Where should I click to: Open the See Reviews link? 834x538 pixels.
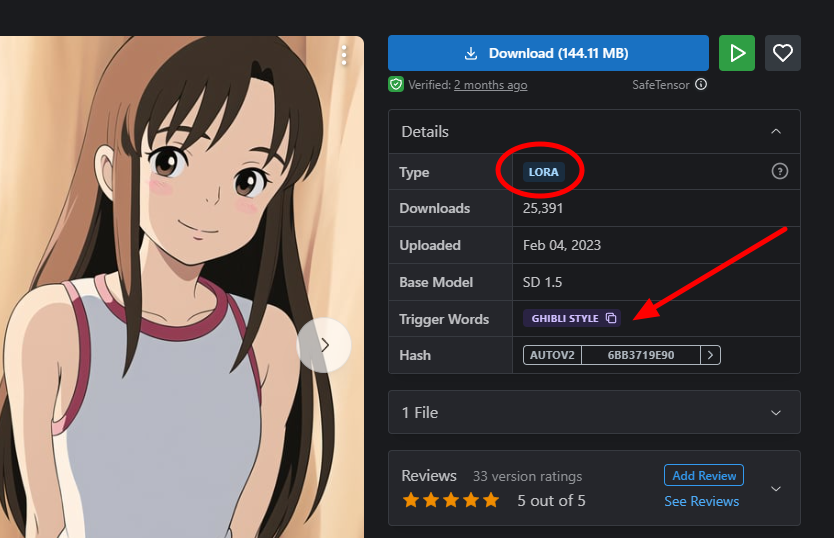(x=702, y=501)
